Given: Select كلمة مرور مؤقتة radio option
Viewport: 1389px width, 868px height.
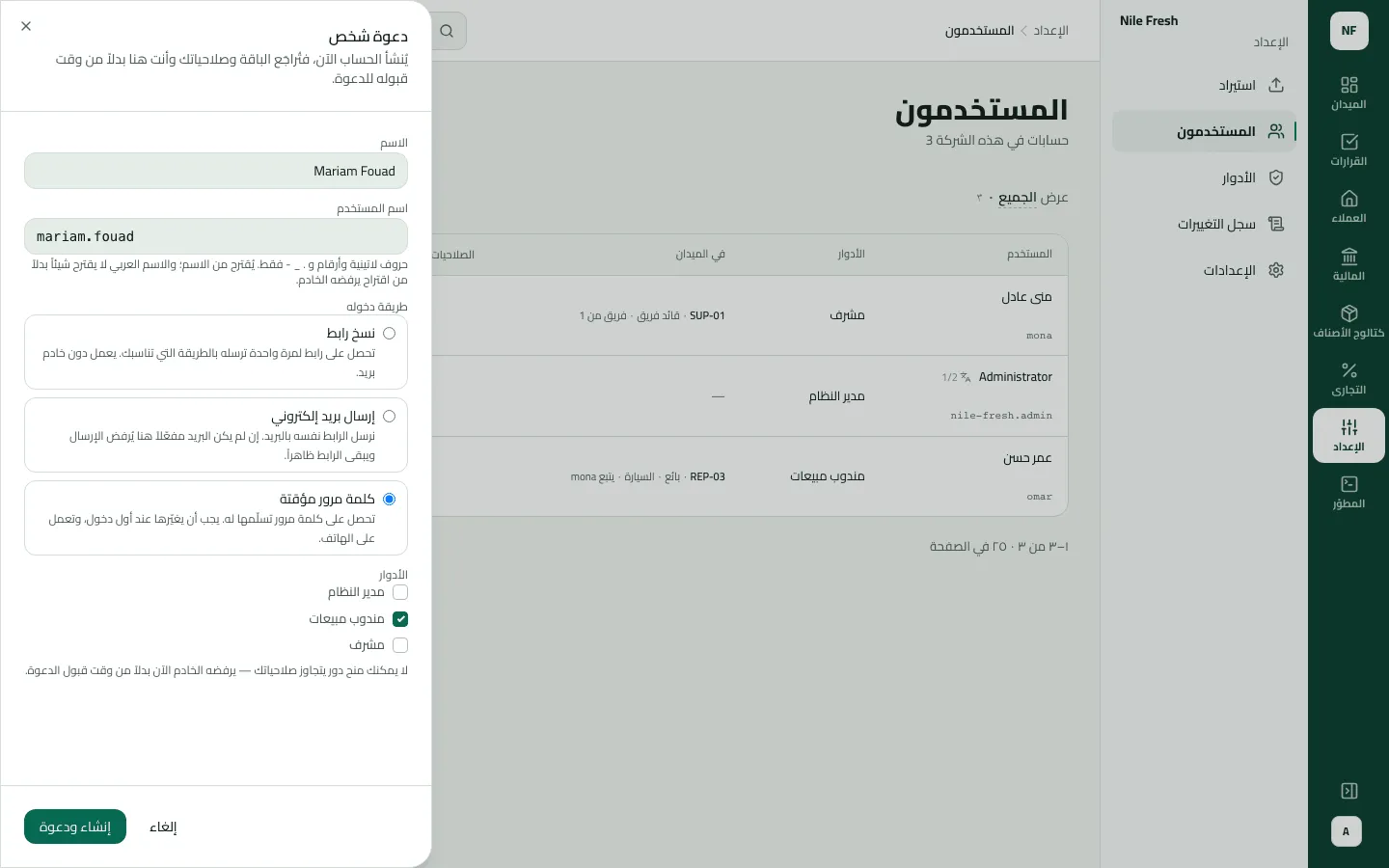Looking at the screenshot, I should point(390,500).
